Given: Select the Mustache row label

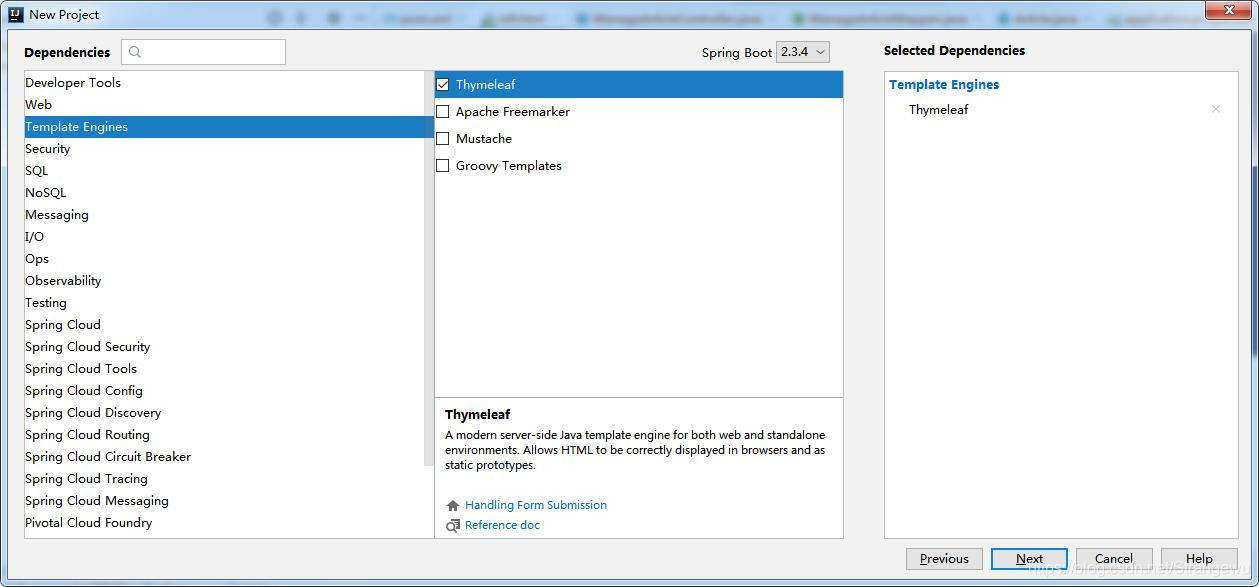Looking at the screenshot, I should click(484, 139).
